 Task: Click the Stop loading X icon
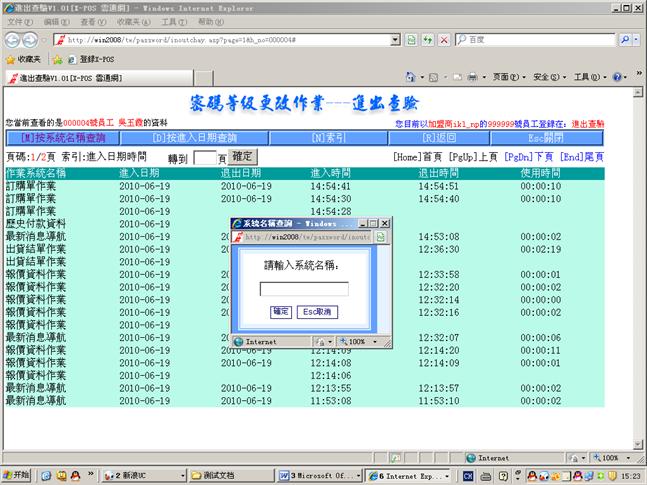point(443,40)
